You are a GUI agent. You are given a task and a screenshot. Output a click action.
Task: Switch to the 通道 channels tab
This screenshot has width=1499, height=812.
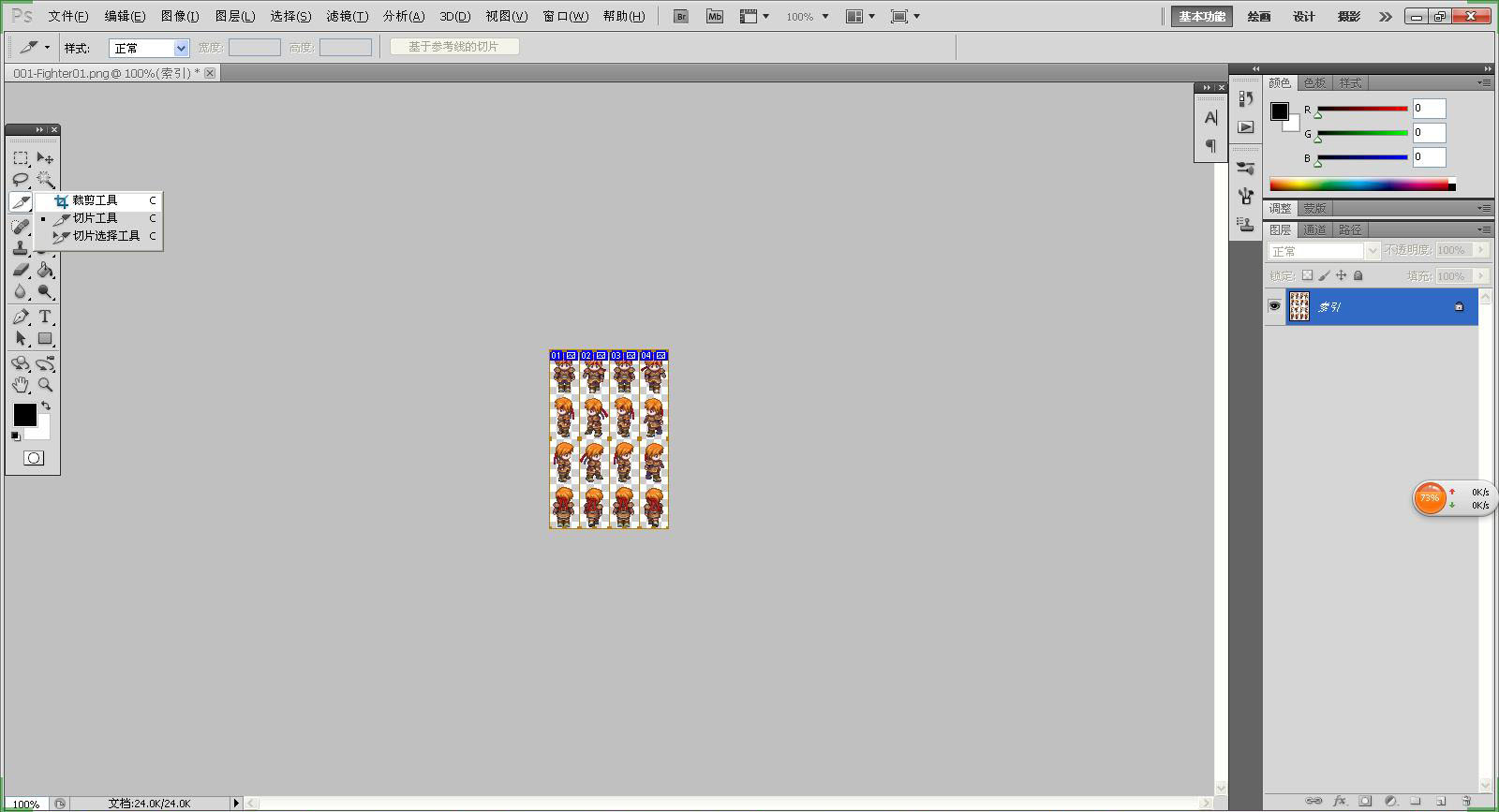[1314, 229]
